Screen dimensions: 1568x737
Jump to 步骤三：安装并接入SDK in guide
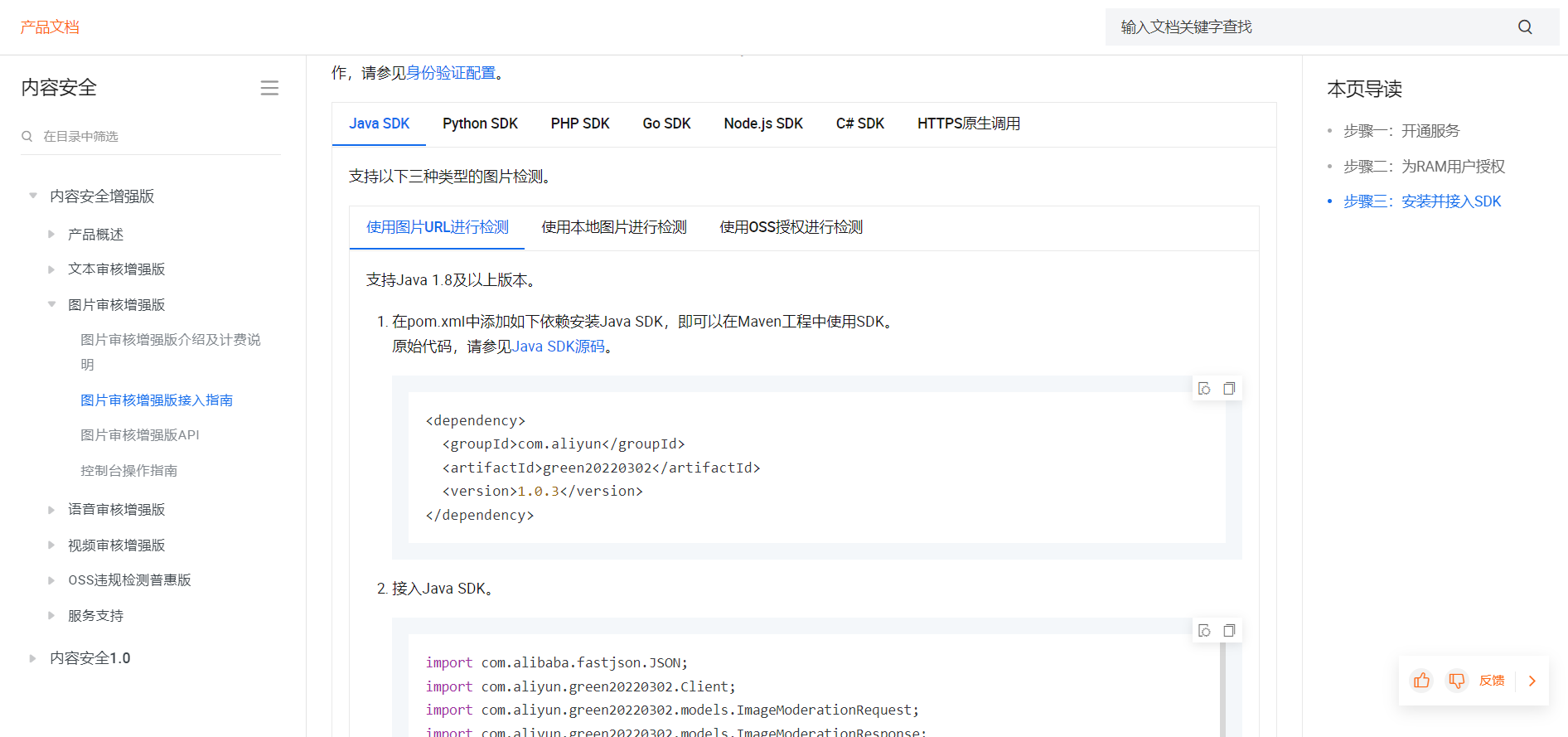(x=1422, y=201)
